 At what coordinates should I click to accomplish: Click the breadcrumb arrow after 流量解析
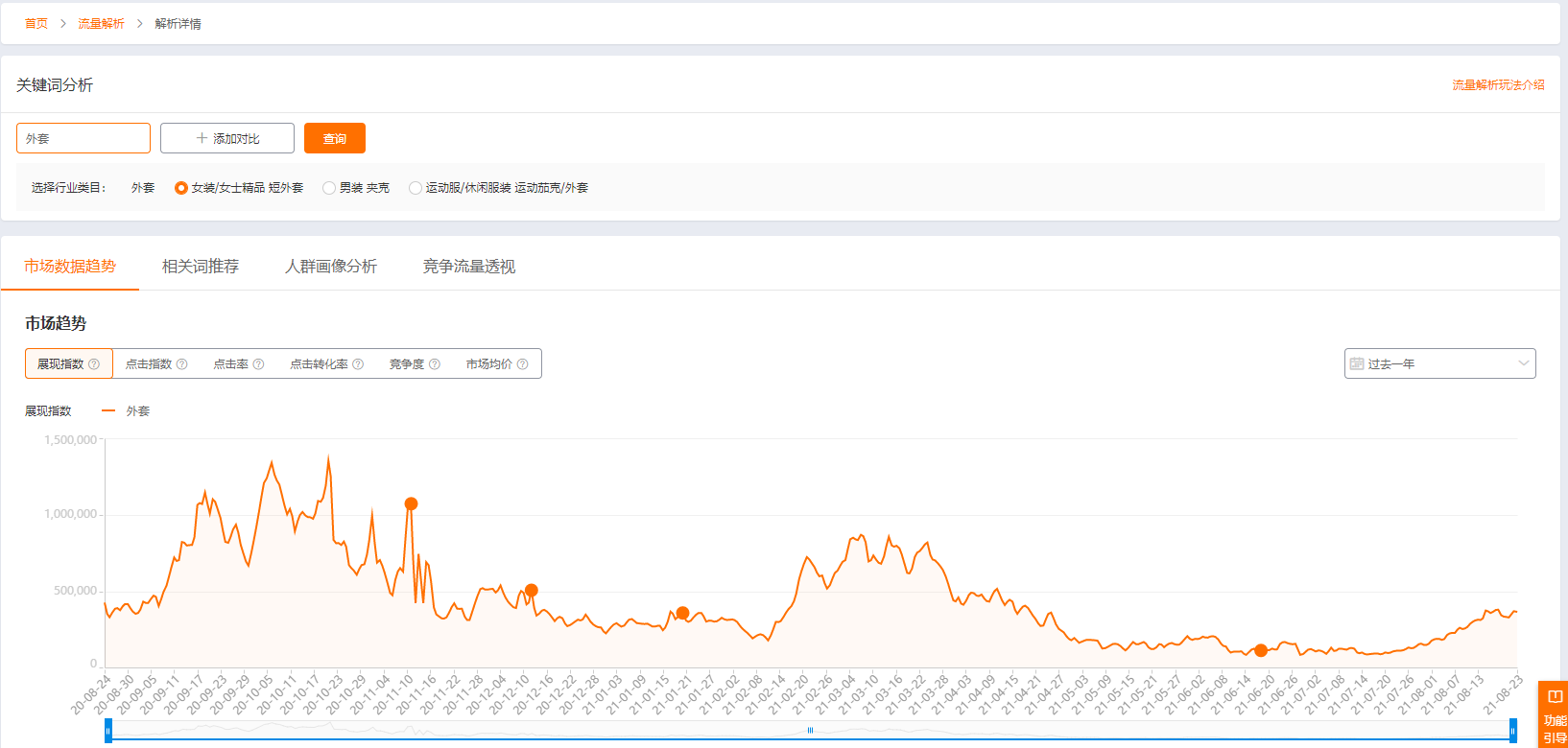click(140, 23)
